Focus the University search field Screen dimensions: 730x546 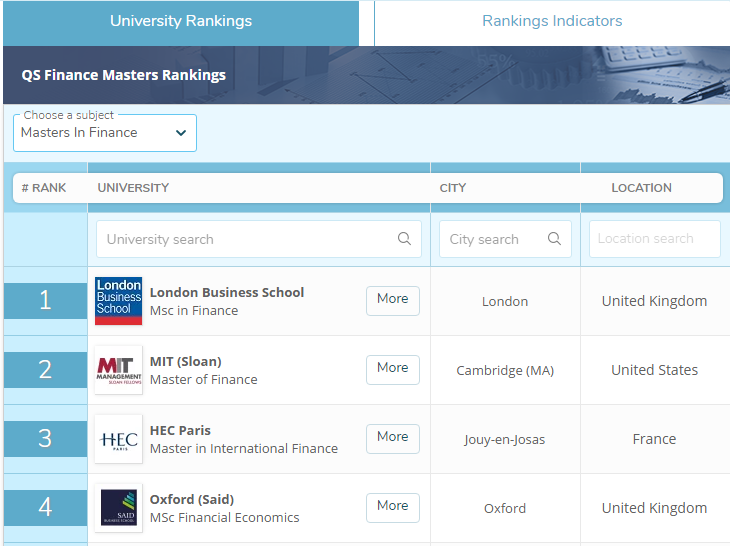point(250,239)
